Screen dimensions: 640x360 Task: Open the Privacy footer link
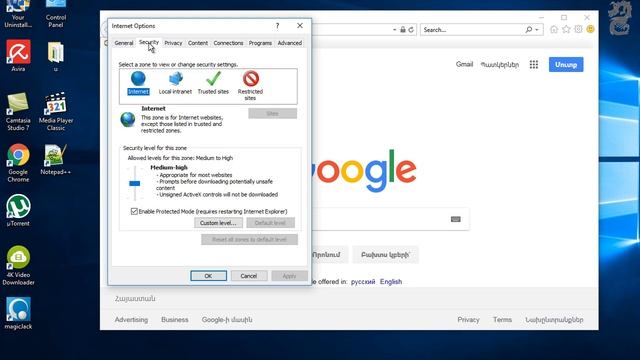coord(468,320)
